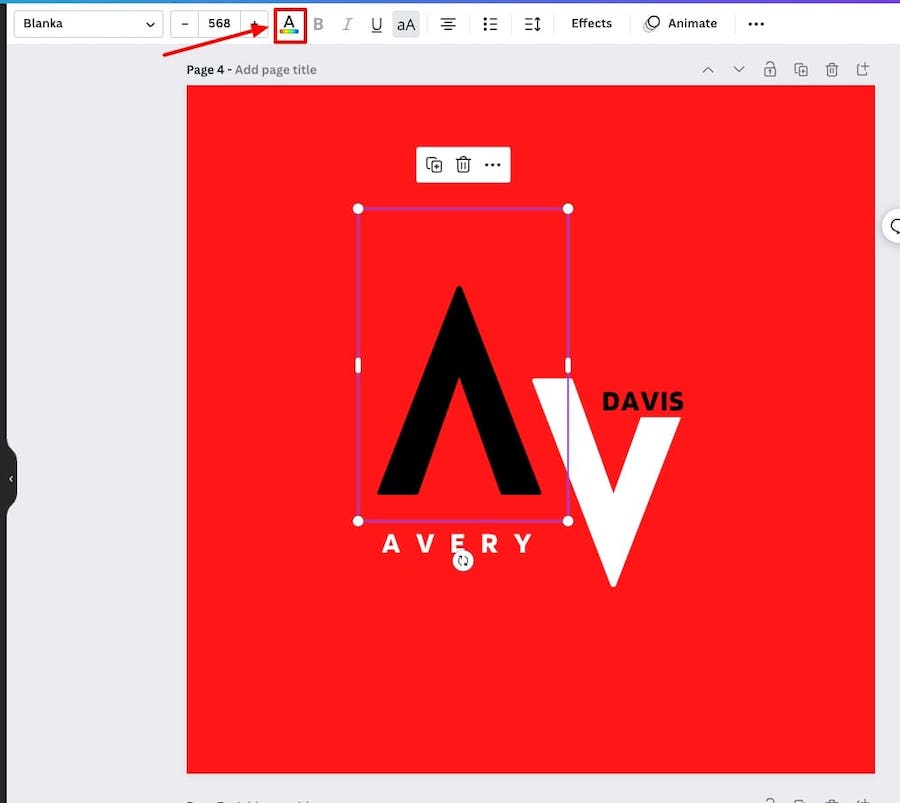
Task: Move page 4 down
Action: [x=739, y=69]
